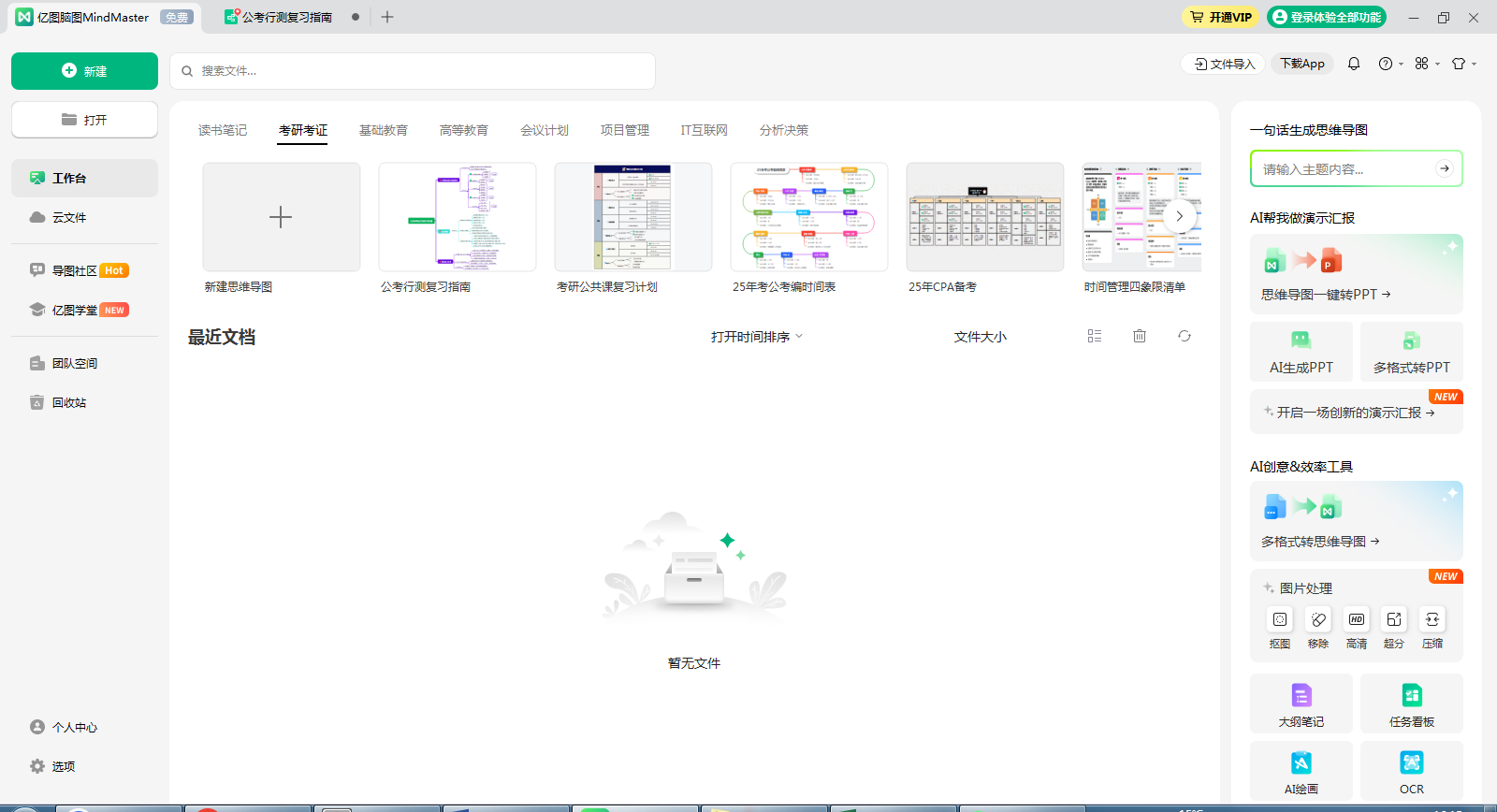
Task: Click the 下载App button
Action: click(x=1302, y=64)
